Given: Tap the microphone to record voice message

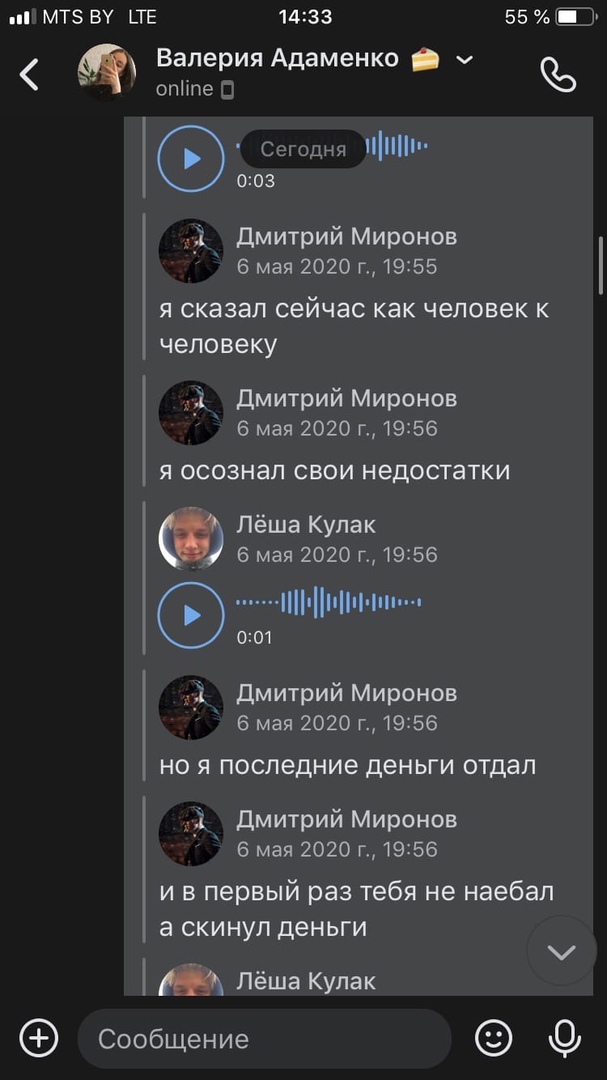Looking at the screenshot, I should (564, 1039).
